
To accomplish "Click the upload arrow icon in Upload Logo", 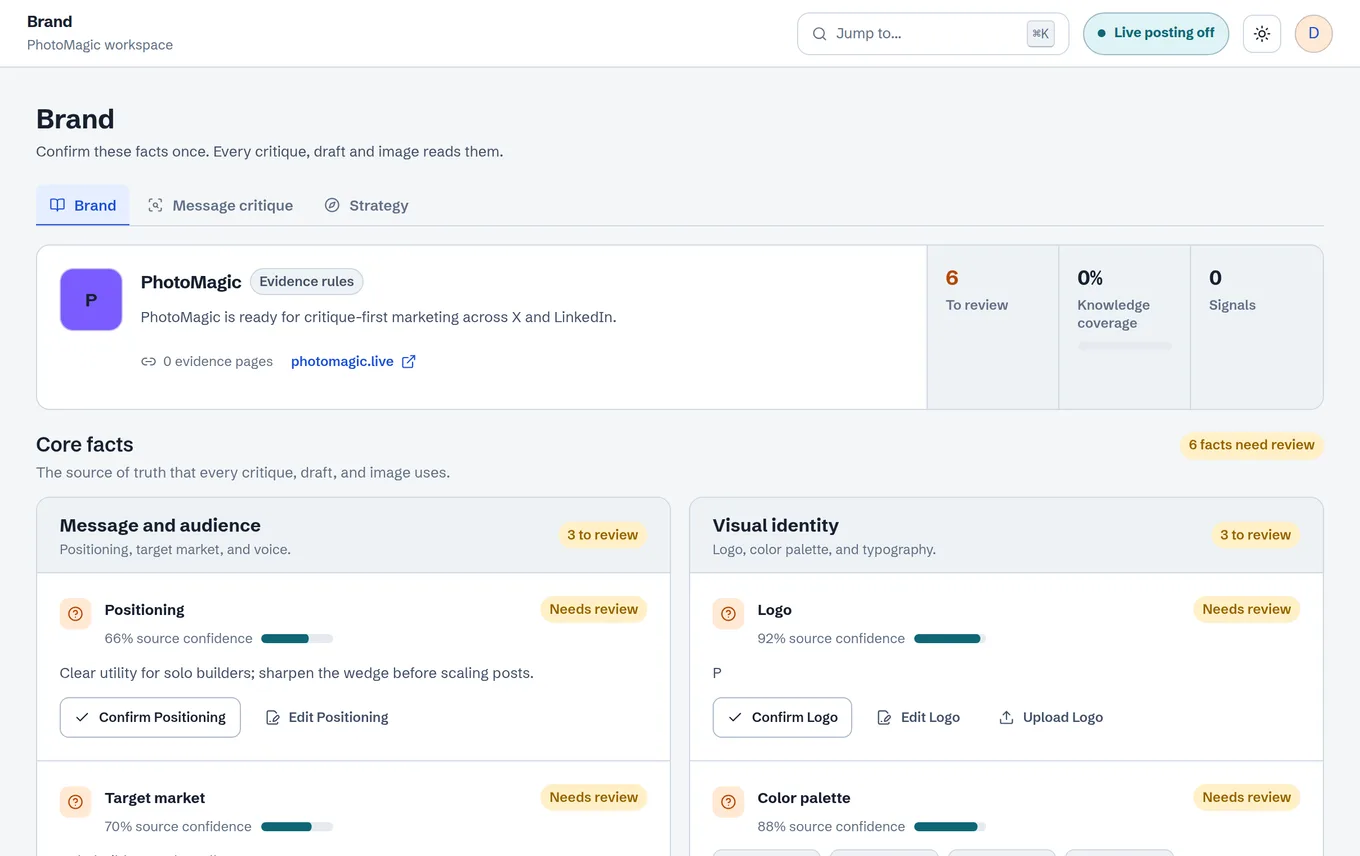I will click(1006, 717).
